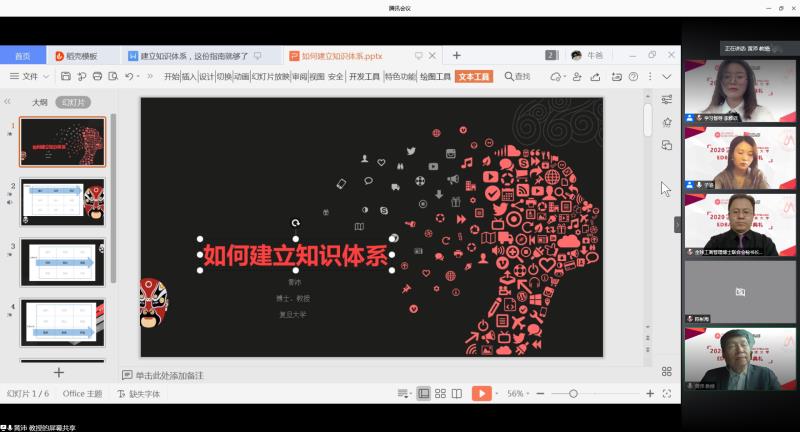Screen dimensions: 800x432
Task: Click the third participant's video tile in Tencent Meeting
Action: tap(740, 224)
